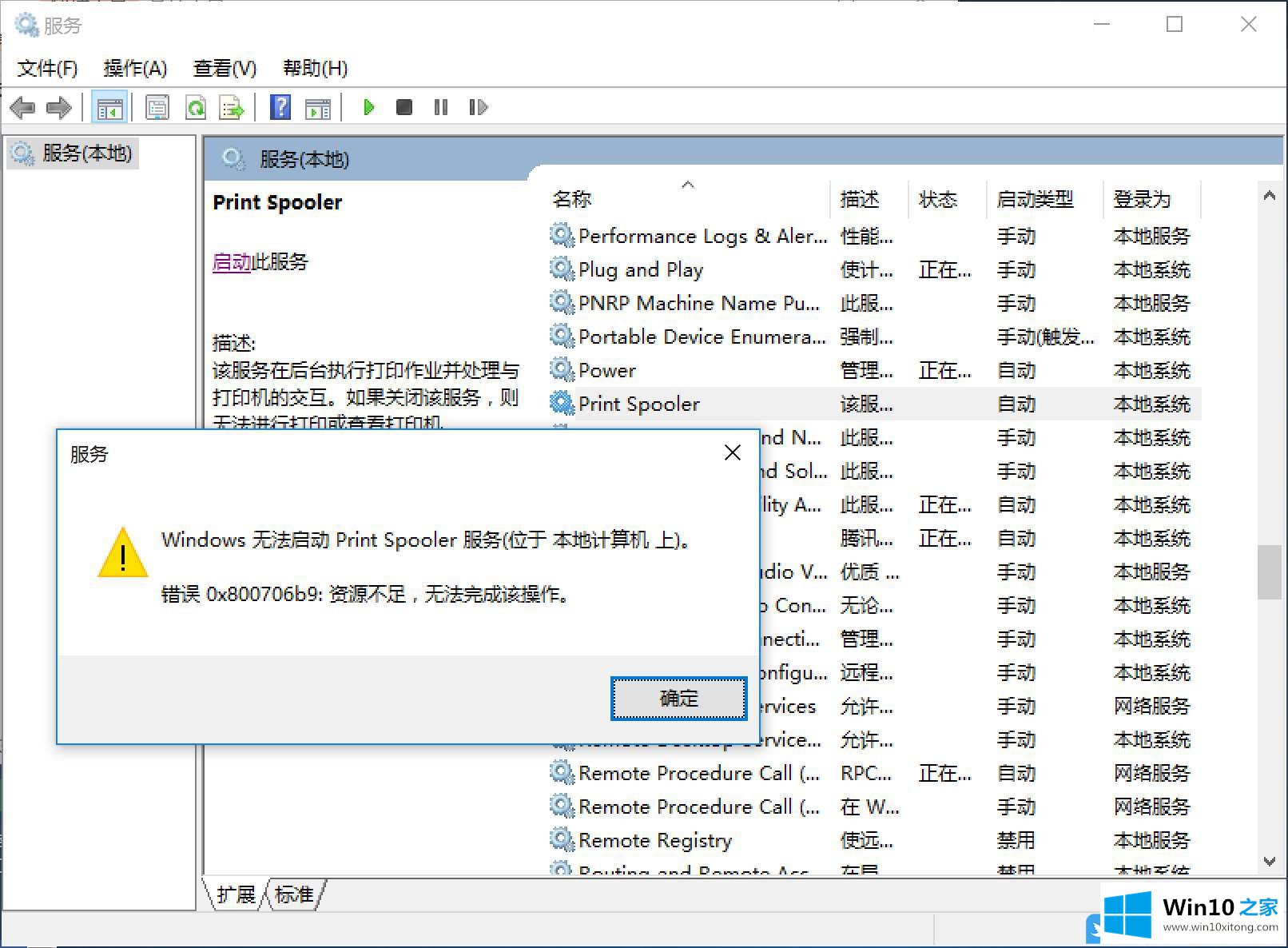Maximize the Services window
The height and width of the screenshot is (948, 1288).
[x=1175, y=25]
